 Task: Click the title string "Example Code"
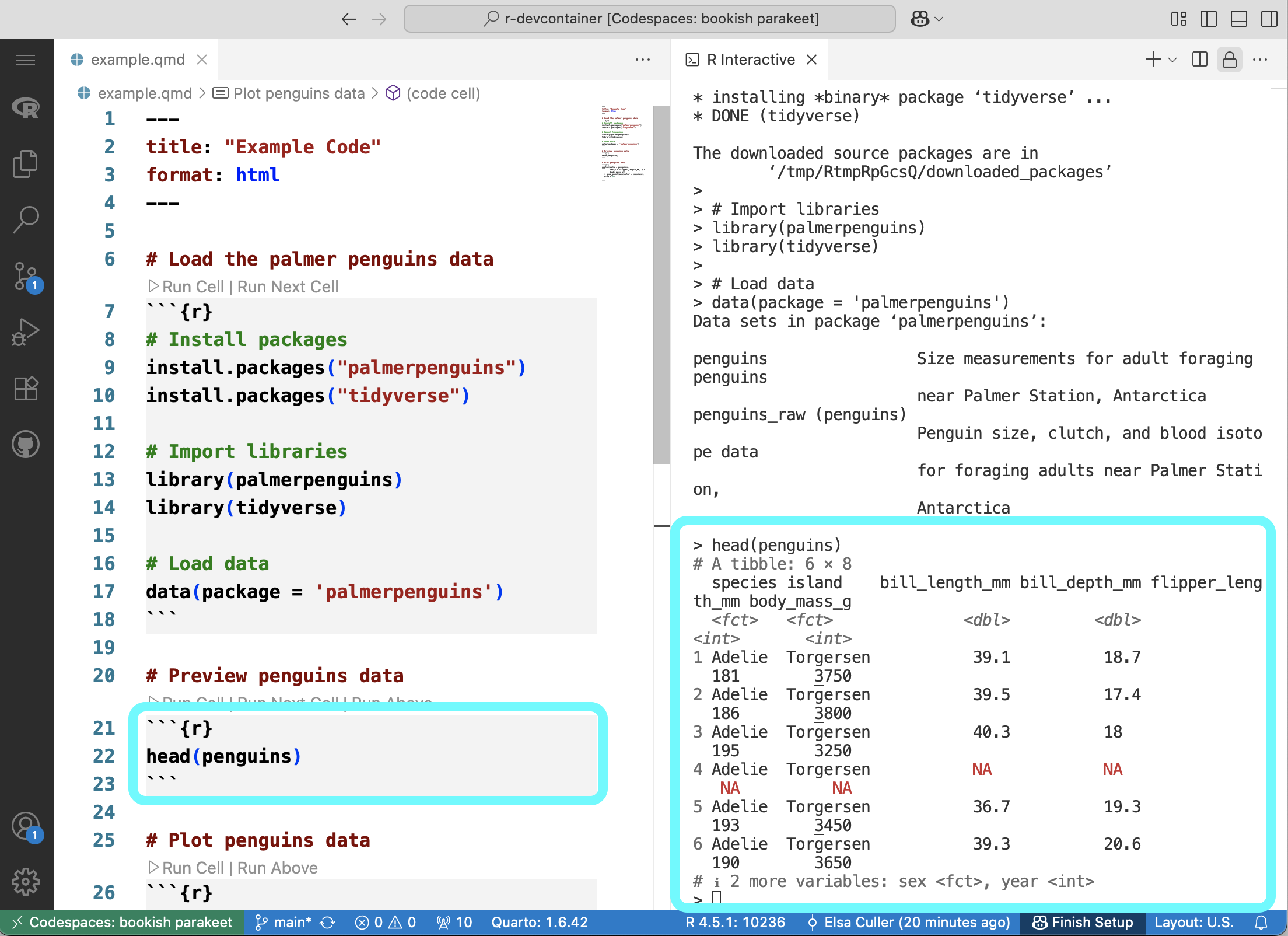[303, 147]
